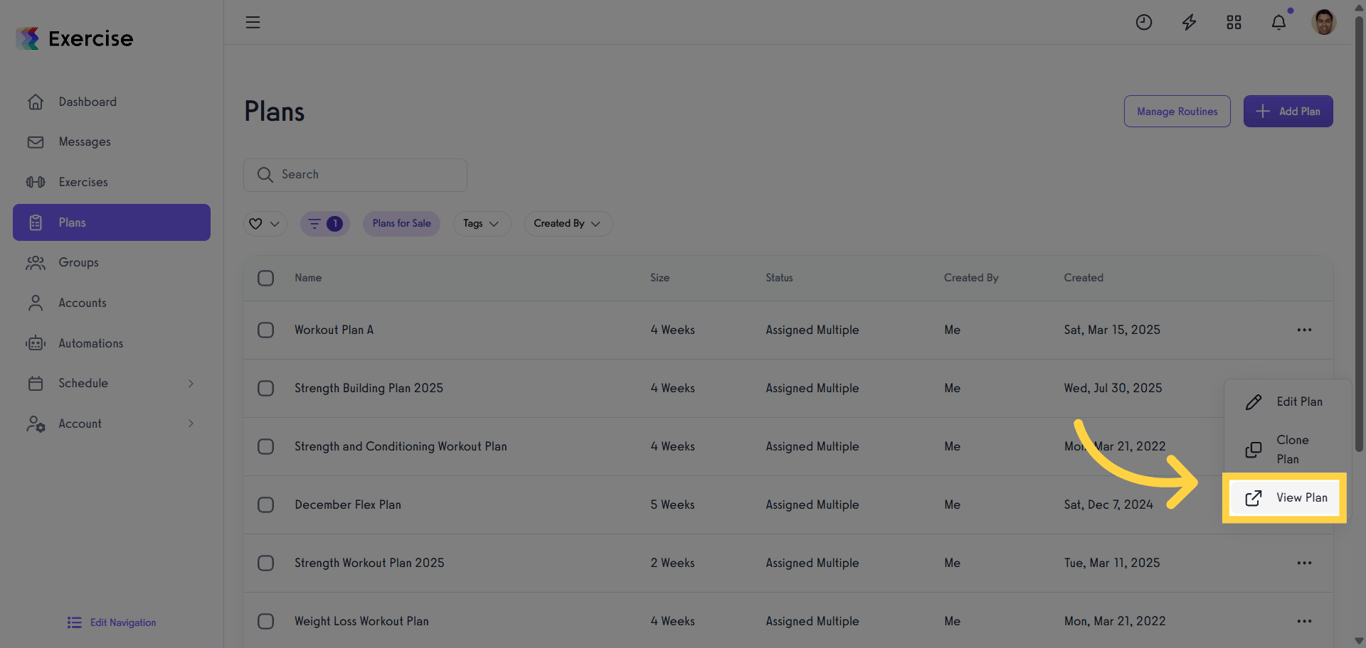Image resolution: width=1366 pixels, height=648 pixels.
Task: Open Messages in sidebar
Action: pyautogui.click(x=112, y=142)
